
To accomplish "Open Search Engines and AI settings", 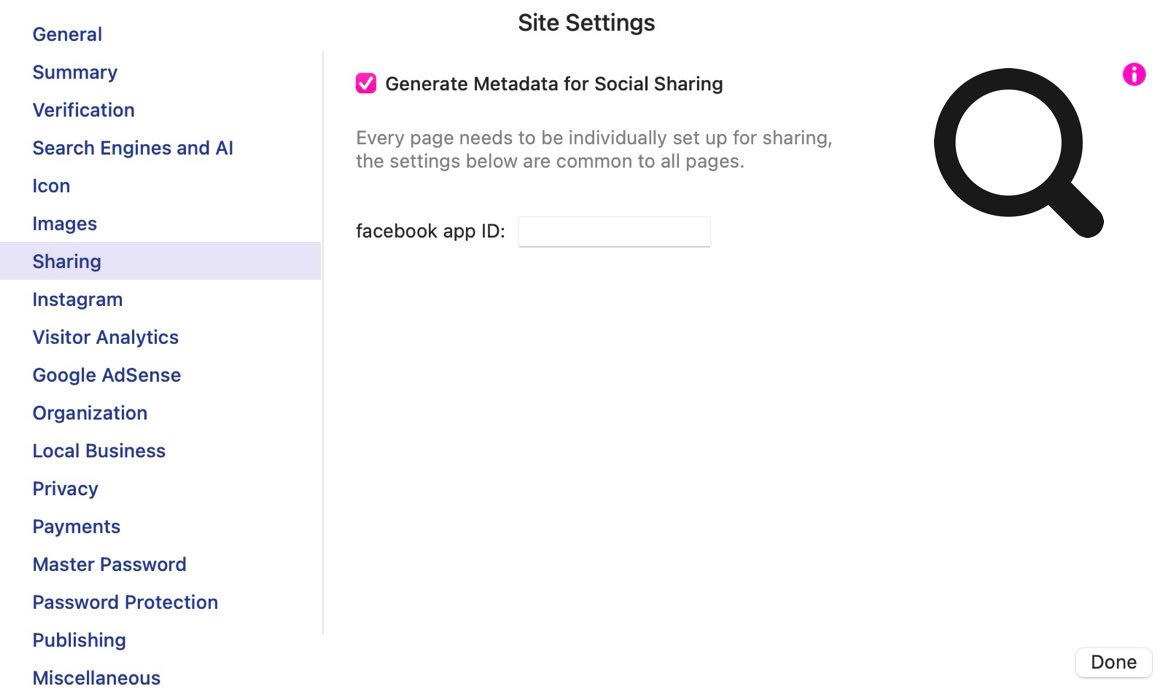I will click(x=132, y=148).
